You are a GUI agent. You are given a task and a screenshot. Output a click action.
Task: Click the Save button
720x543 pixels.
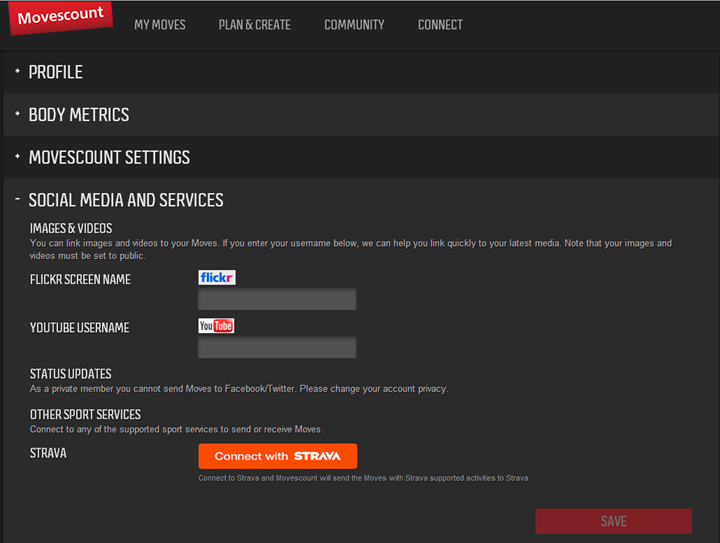tap(613, 521)
